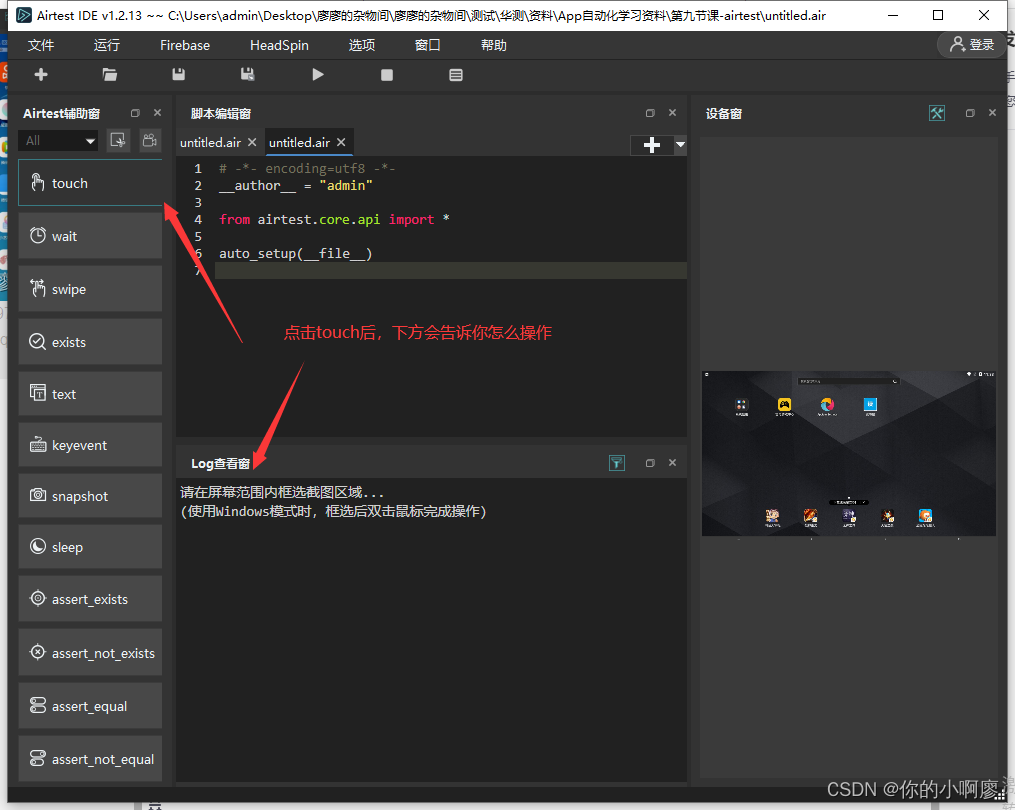
Task: Select the text command
Action: click(90, 394)
